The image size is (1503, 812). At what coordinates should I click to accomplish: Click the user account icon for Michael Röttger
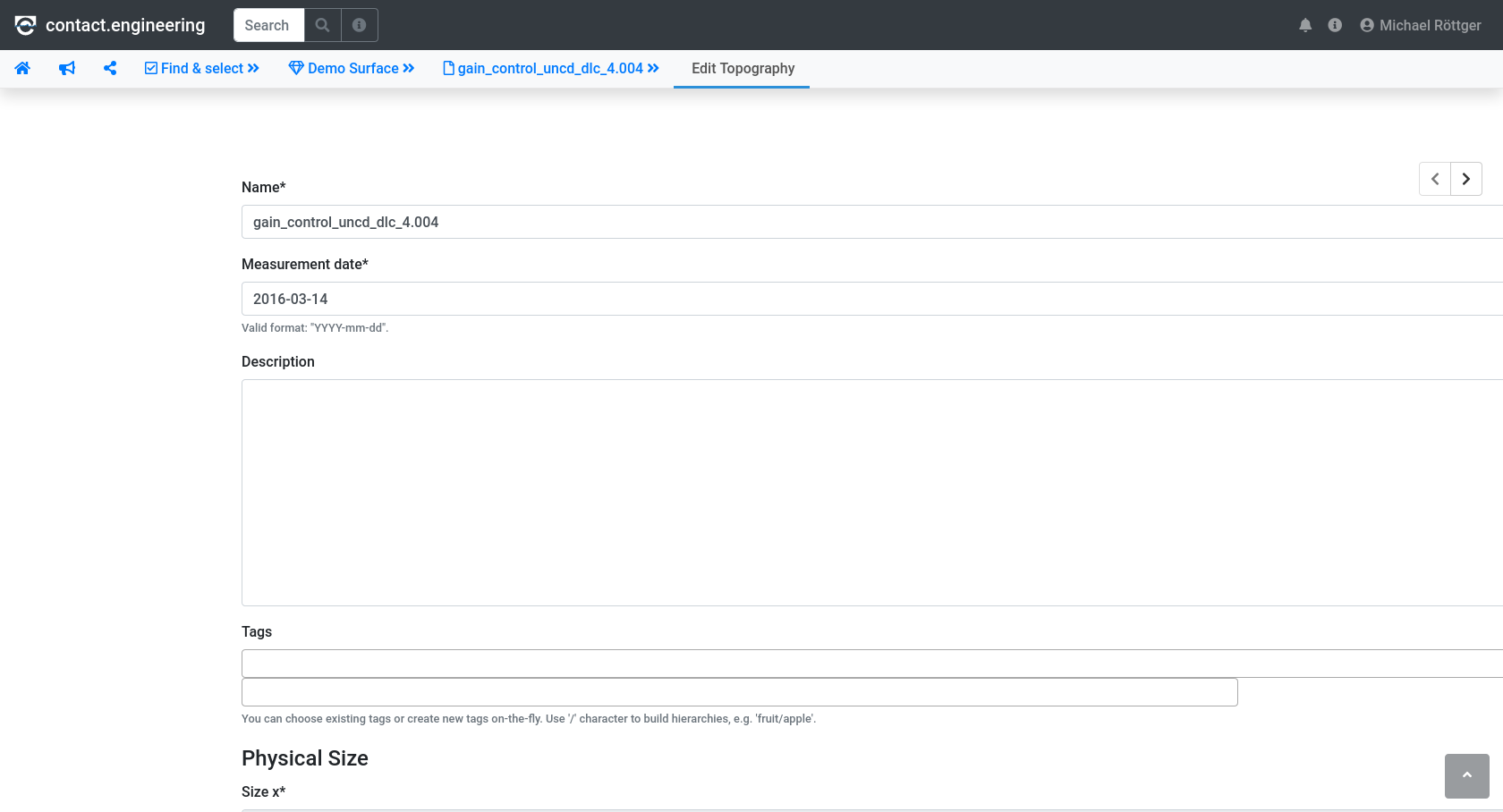click(x=1366, y=25)
